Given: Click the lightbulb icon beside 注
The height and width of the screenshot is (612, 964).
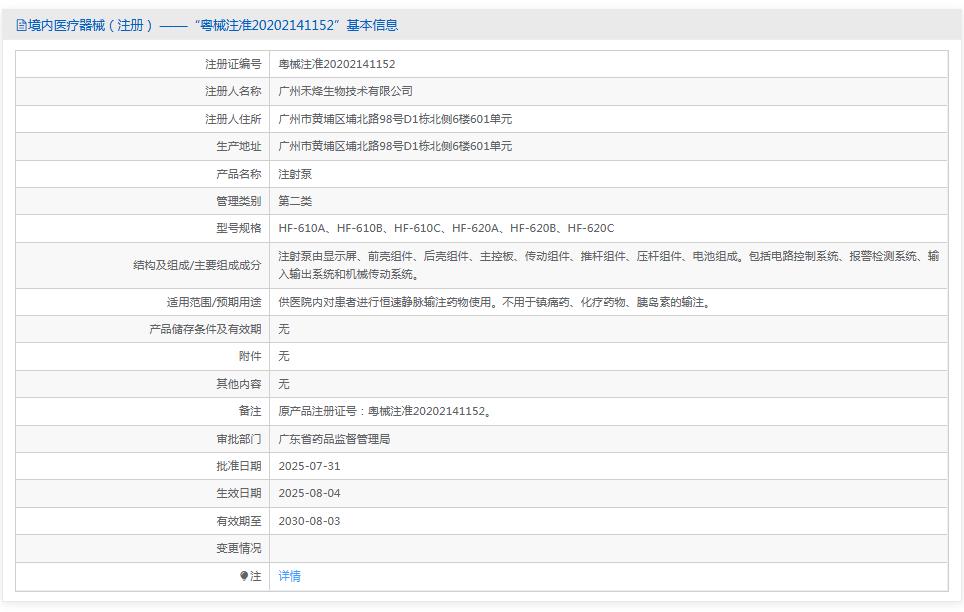Looking at the screenshot, I should click(x=244, y=576).
